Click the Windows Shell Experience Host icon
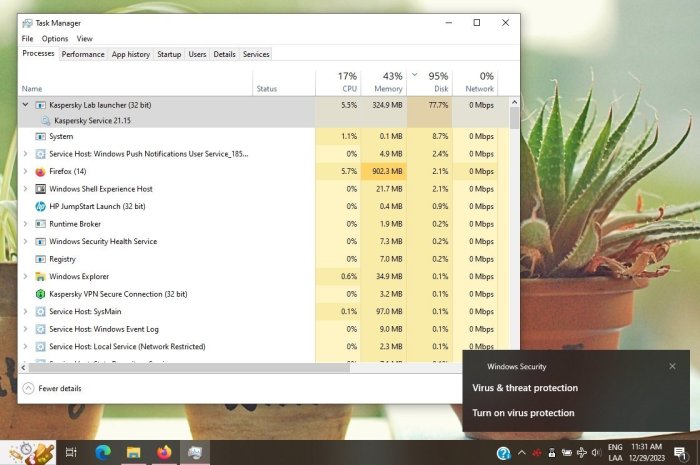Screen dimensions: 700x465 40,189
